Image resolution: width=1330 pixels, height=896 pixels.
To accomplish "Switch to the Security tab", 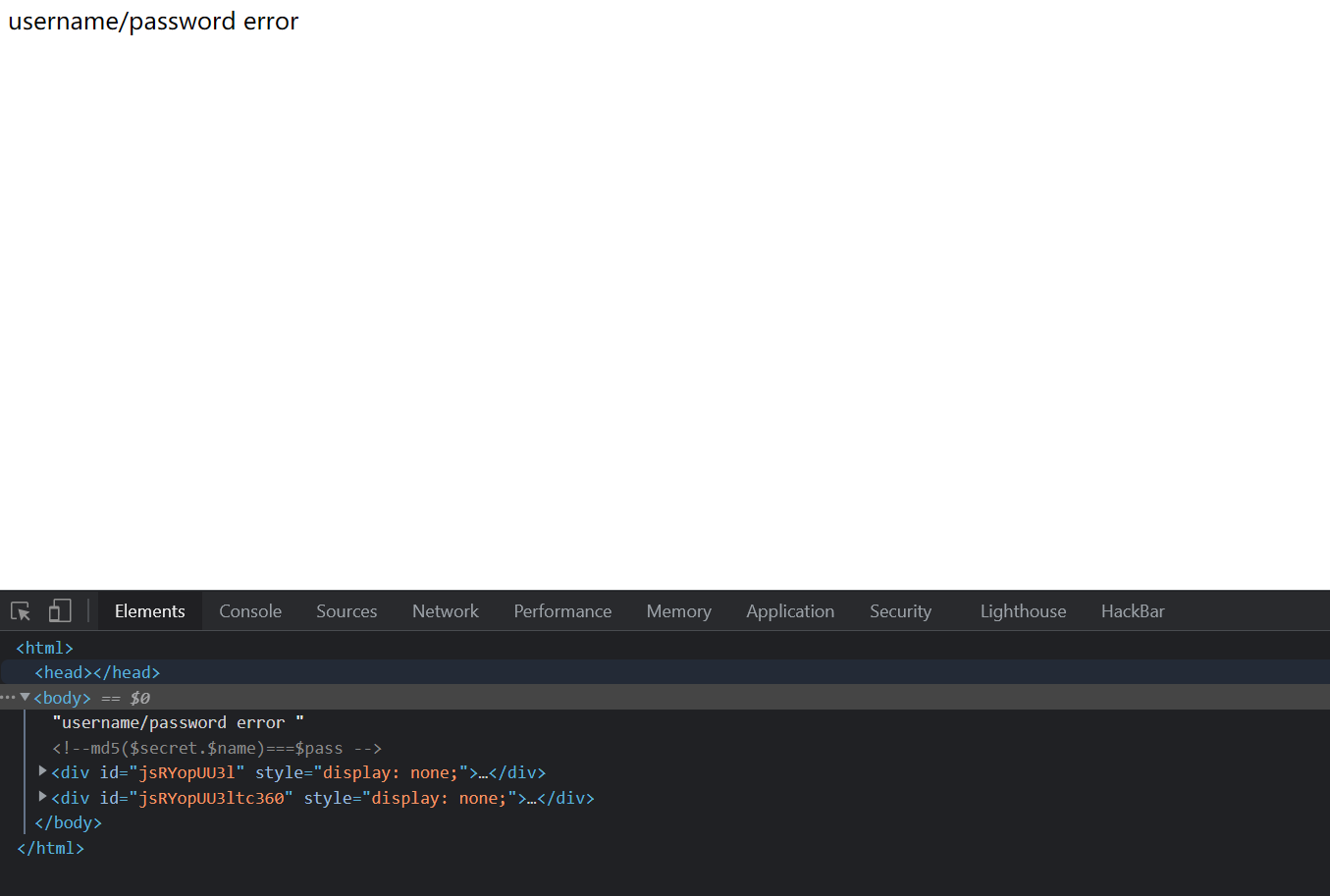I will tap(900, 611).
